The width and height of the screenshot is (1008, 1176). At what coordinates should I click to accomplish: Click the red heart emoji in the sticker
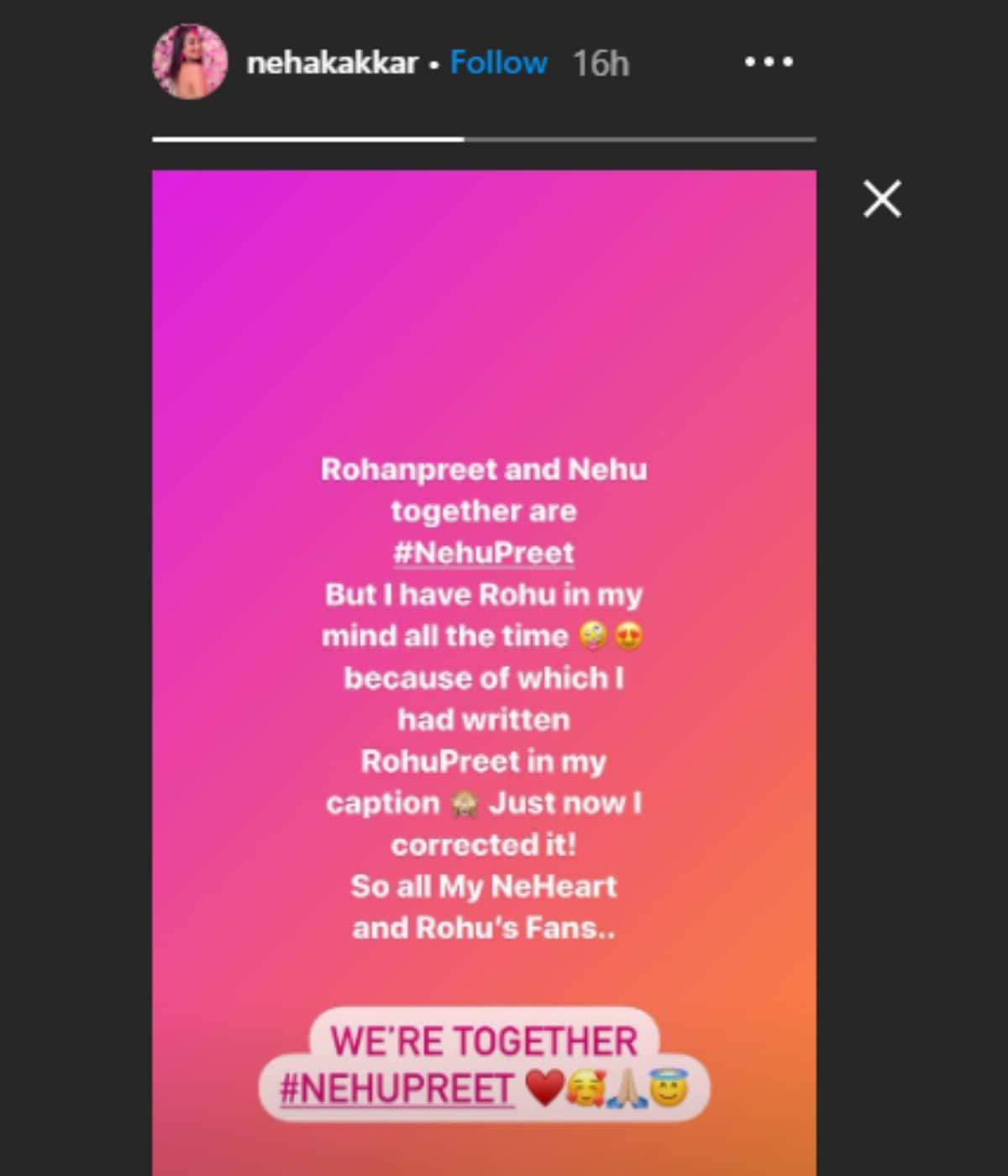coord(545,1089)
